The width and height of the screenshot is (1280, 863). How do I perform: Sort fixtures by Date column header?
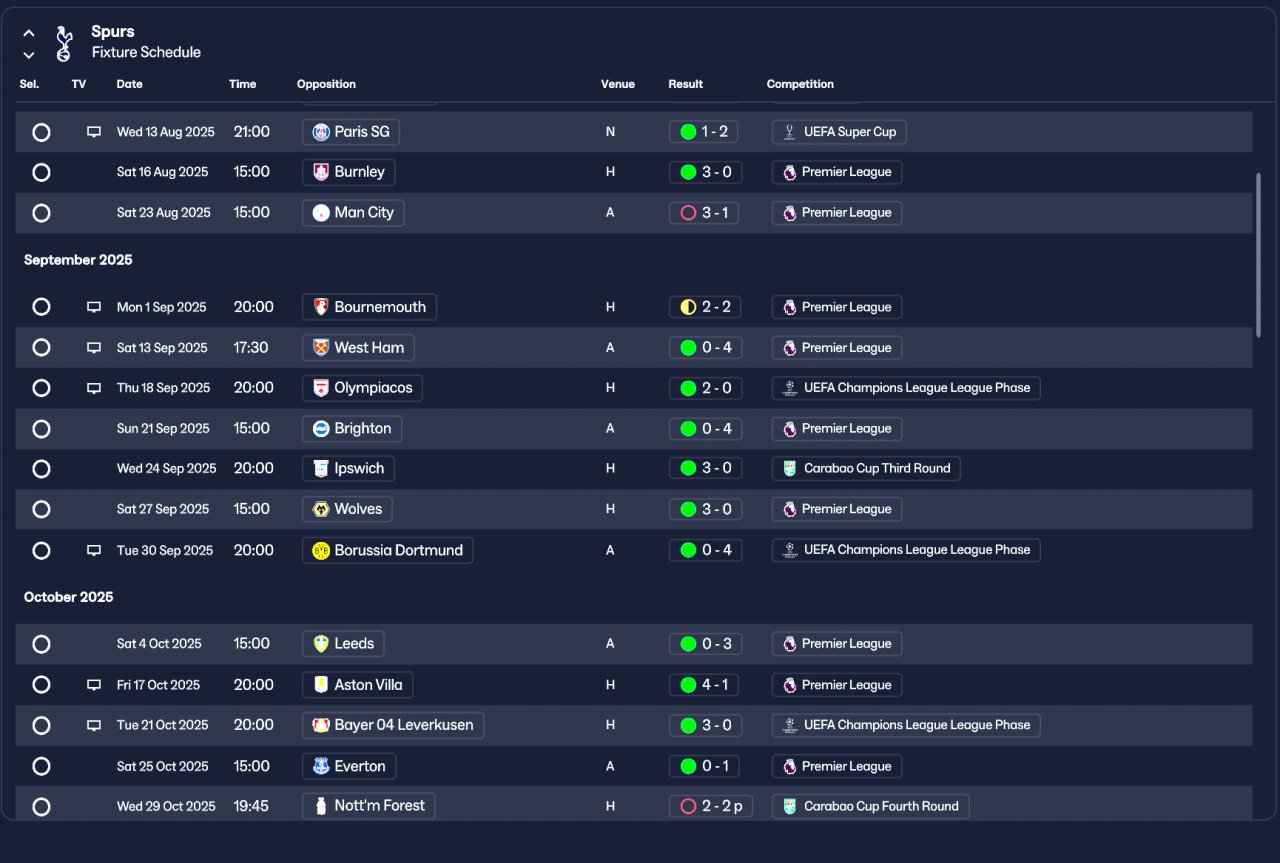[130, 84]
